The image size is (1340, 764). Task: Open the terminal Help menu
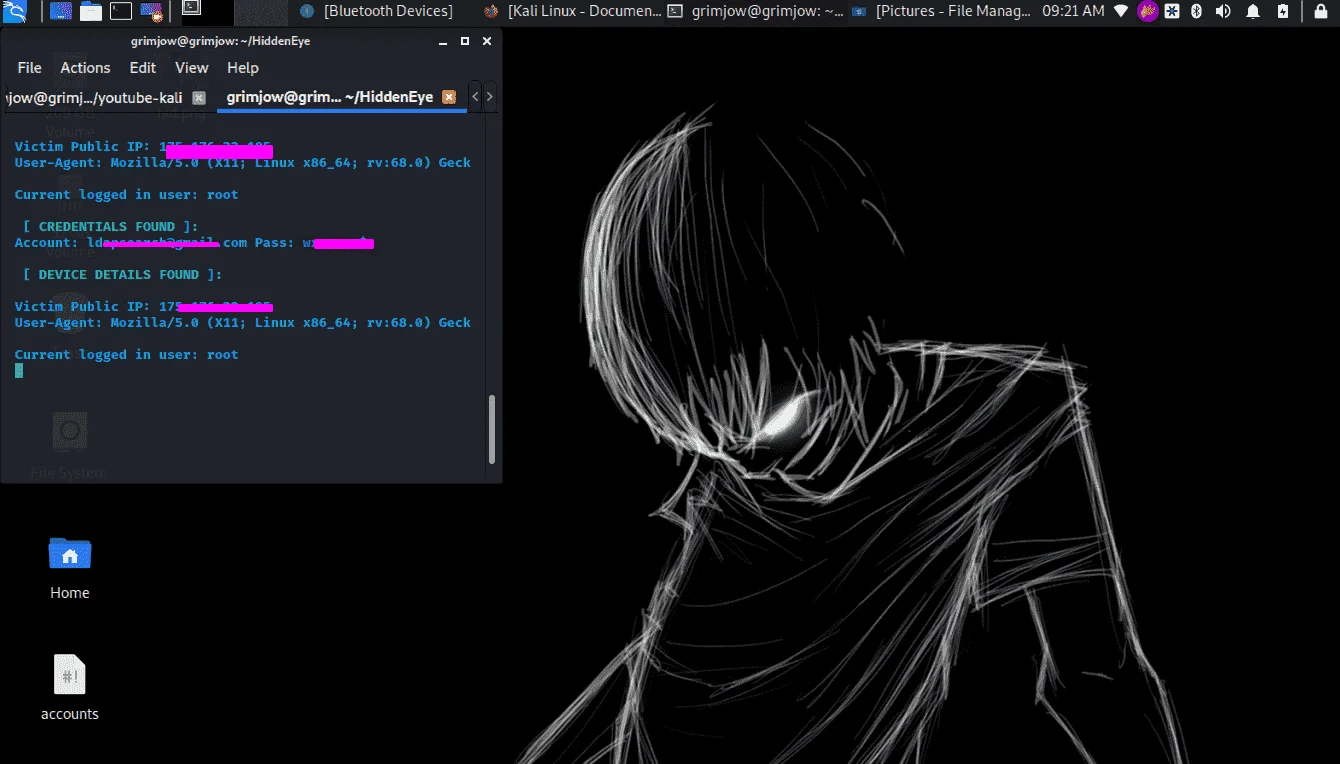(243, 68)
